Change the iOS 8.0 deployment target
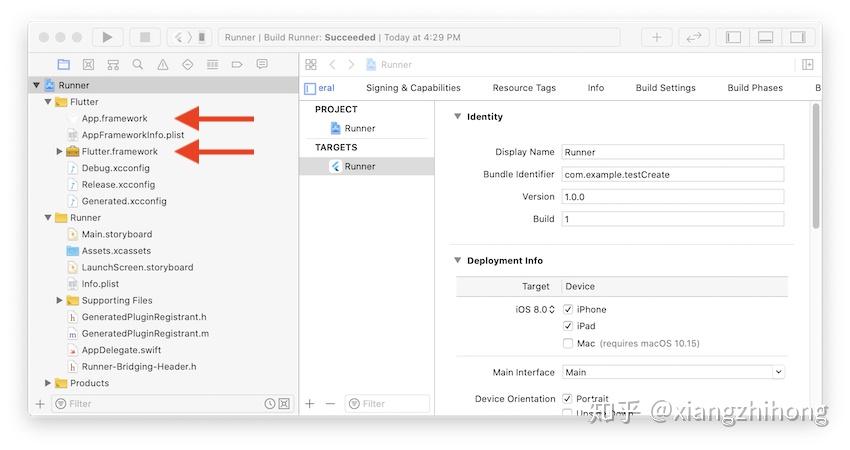This screenshot has width=850, height=450. coord(535,310)
